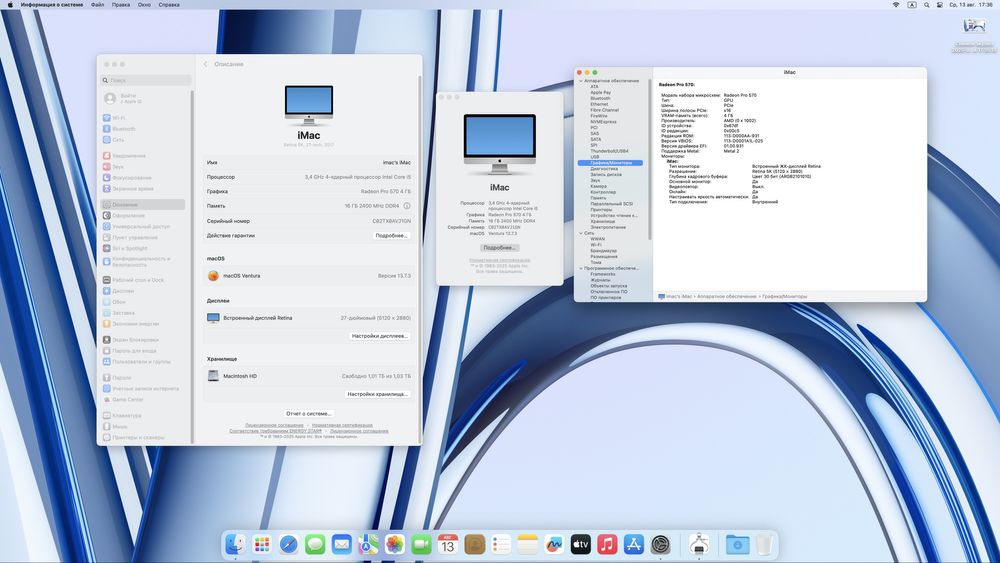Click memory info icon next to DDR4
Viewport: 1000px width, 563px height.
pyautogui.click(x=407, y=206)
